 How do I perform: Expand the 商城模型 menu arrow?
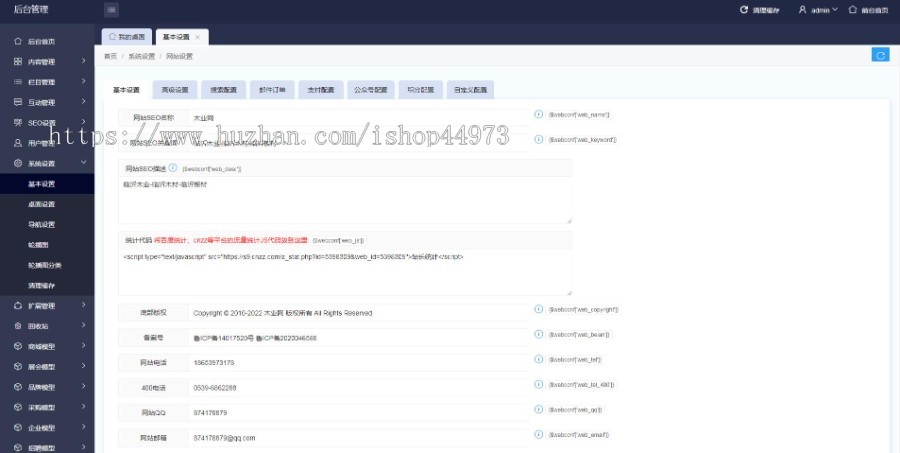[83, 346]
